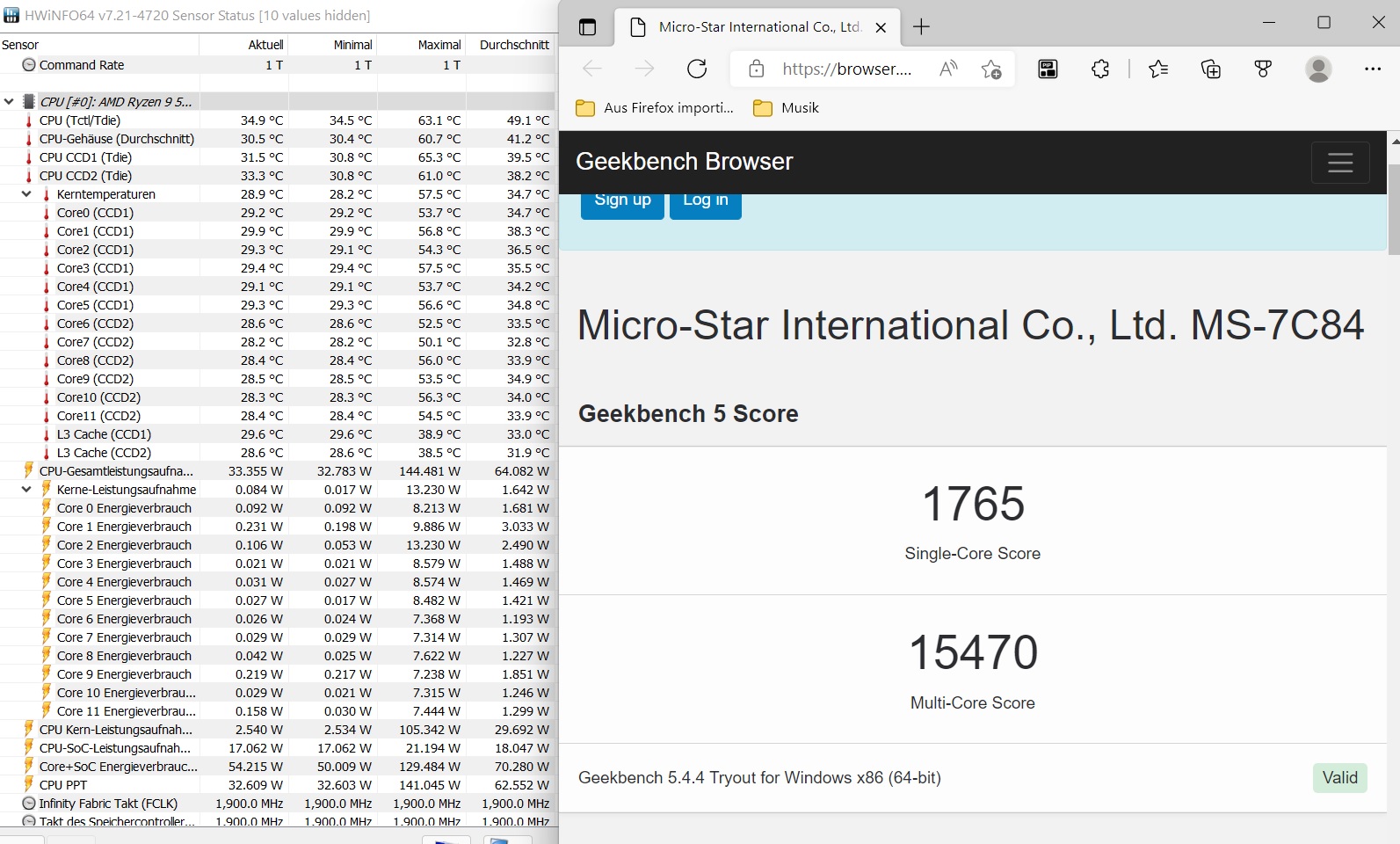Click the Valid badge
This screenshot has width=1400, height=844.
click(1340, 778)
